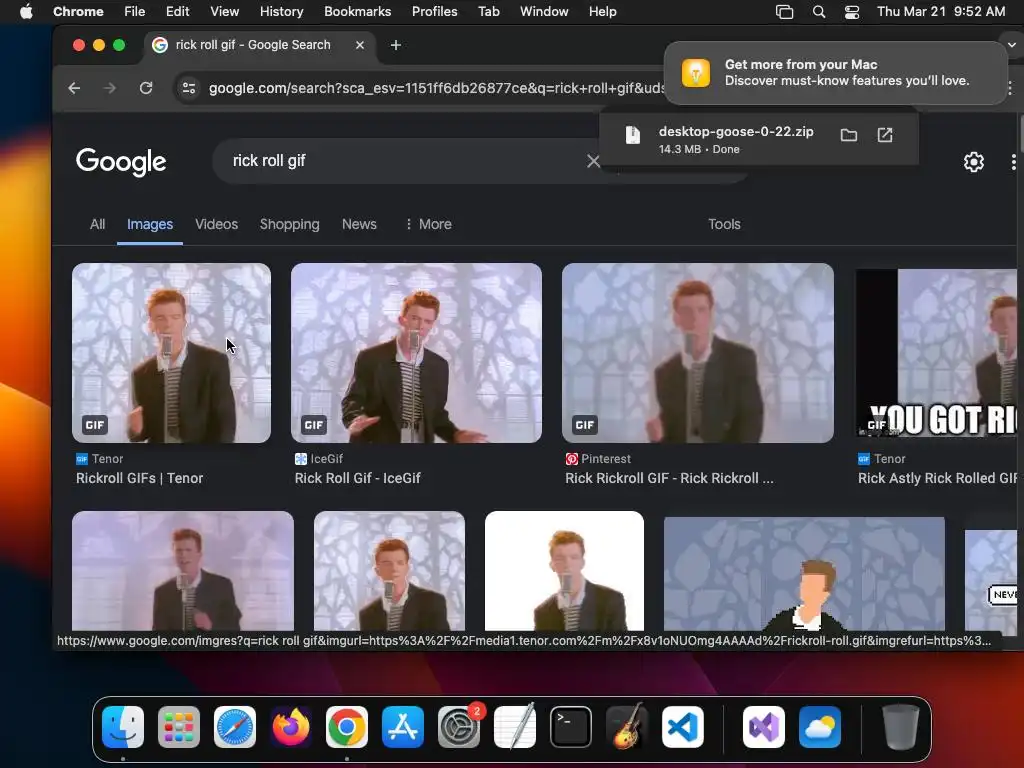Click the Chrome icon in the dock
The width and height of the screenshot is (1024, 768).
point(347,727)
